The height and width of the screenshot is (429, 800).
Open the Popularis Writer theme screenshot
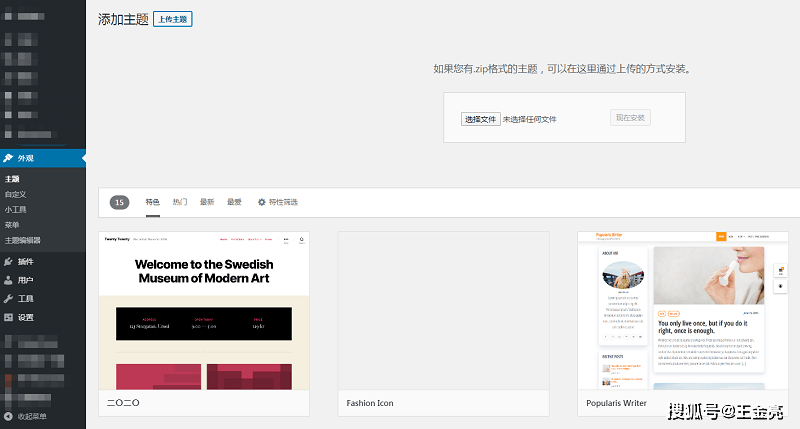[x=683, y=311]
